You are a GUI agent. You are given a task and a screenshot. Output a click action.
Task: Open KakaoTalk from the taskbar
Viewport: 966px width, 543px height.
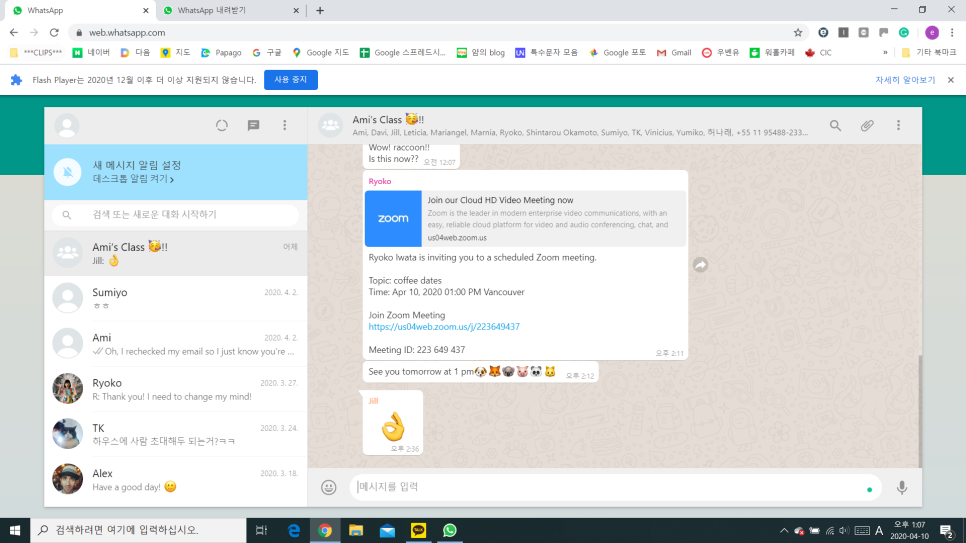pos(418,531)
